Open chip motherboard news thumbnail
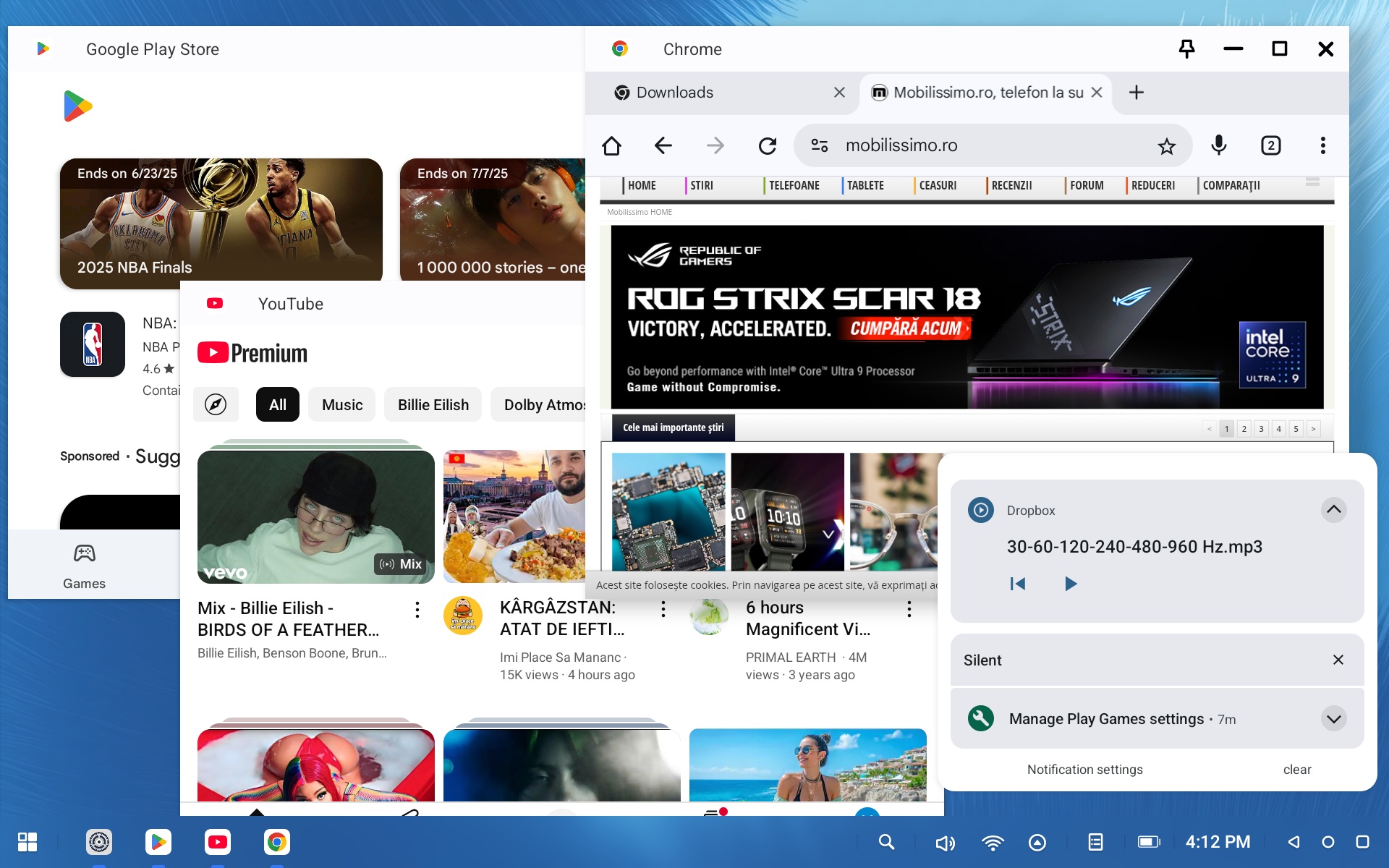 668,512
